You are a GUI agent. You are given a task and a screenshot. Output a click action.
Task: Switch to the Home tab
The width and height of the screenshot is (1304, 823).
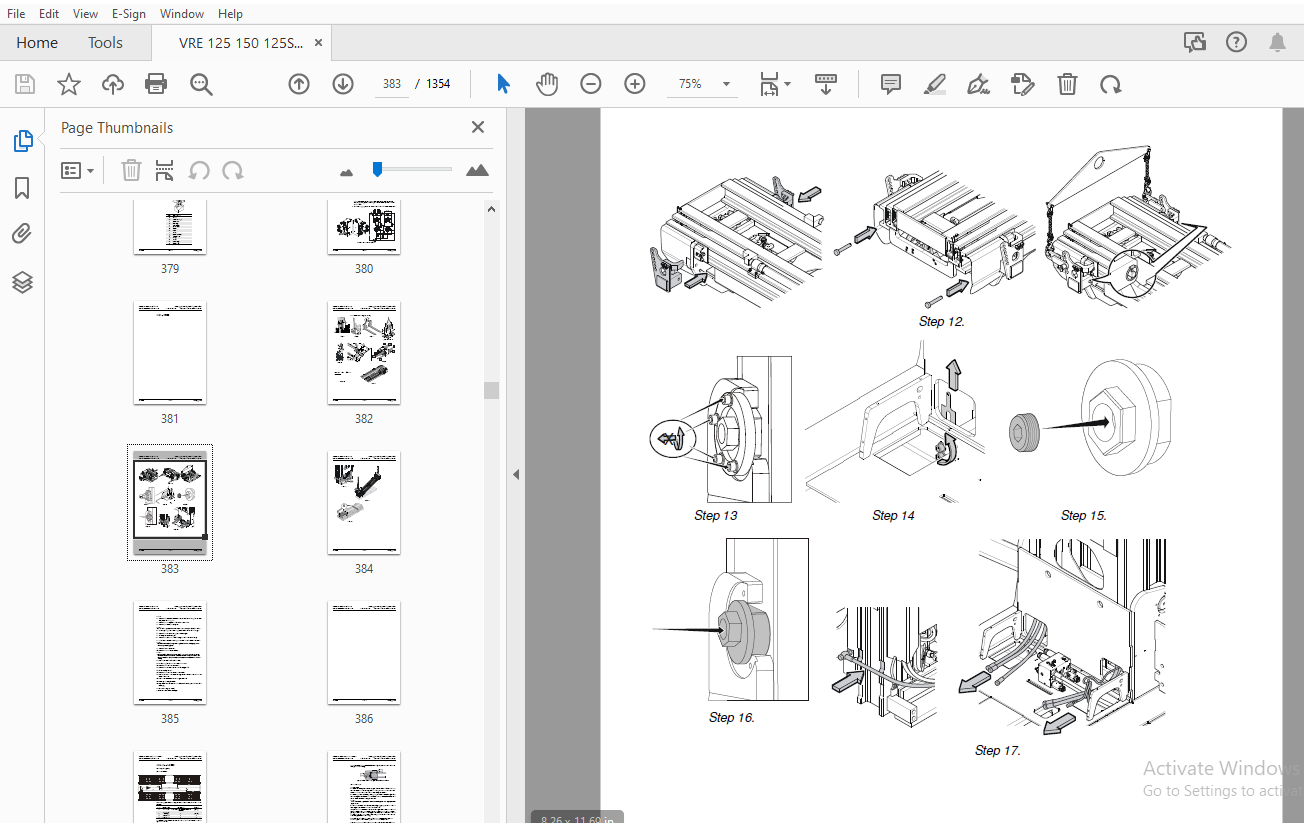point(37,42)
